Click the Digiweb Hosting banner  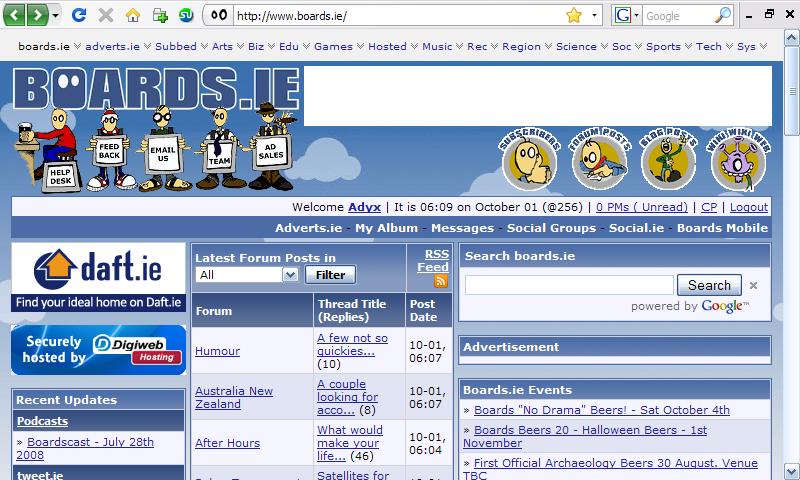click(x=98, y=350)
